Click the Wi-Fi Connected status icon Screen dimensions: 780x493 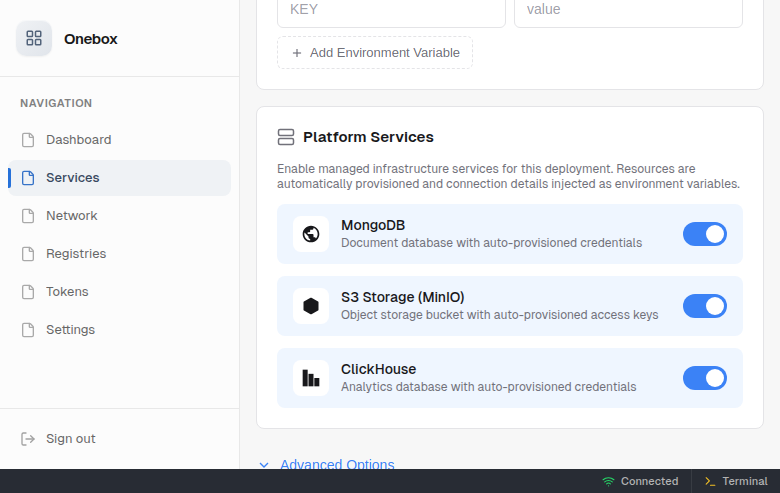point(608,481)
